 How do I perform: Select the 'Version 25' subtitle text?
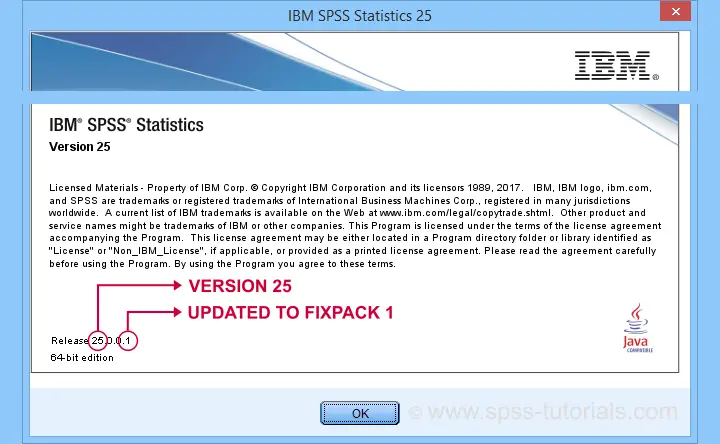[79, 147]
